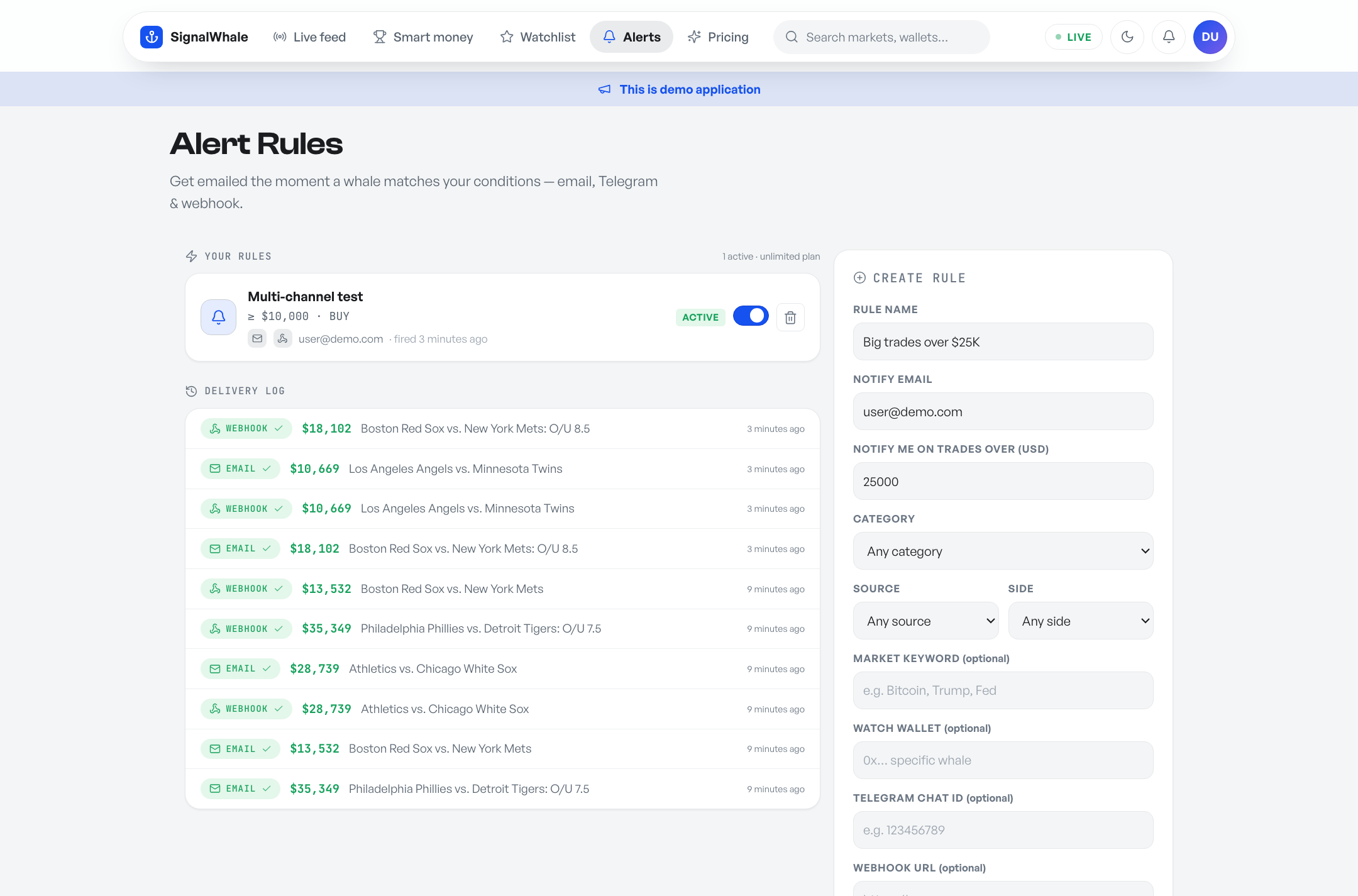
Task: Click the Market Keyword input field
Action: coord(1003,690)
